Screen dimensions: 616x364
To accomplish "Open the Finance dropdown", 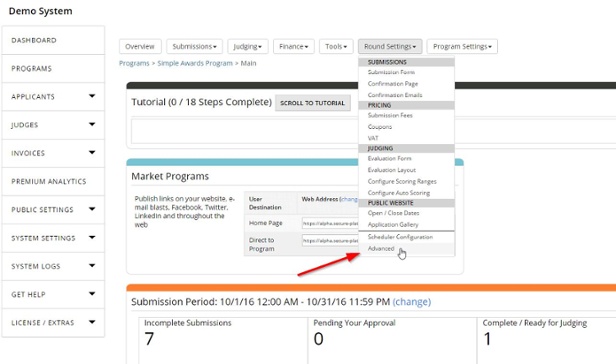I will pos(293,46).
